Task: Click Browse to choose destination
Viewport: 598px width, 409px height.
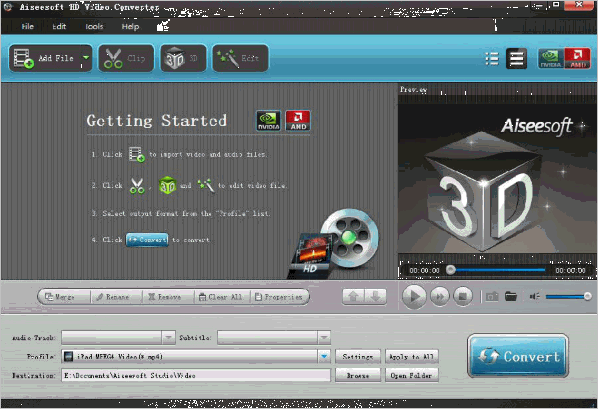Action: pos(358,375)
